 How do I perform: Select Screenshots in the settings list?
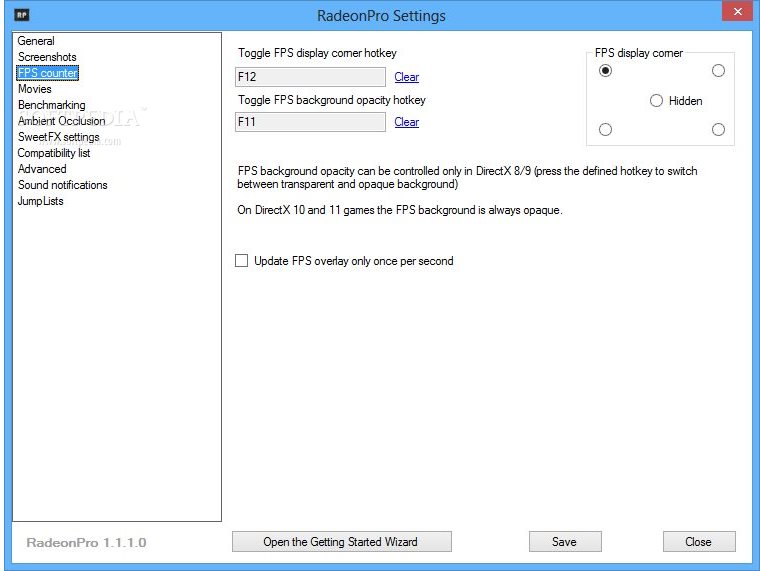tap(47, 57)
